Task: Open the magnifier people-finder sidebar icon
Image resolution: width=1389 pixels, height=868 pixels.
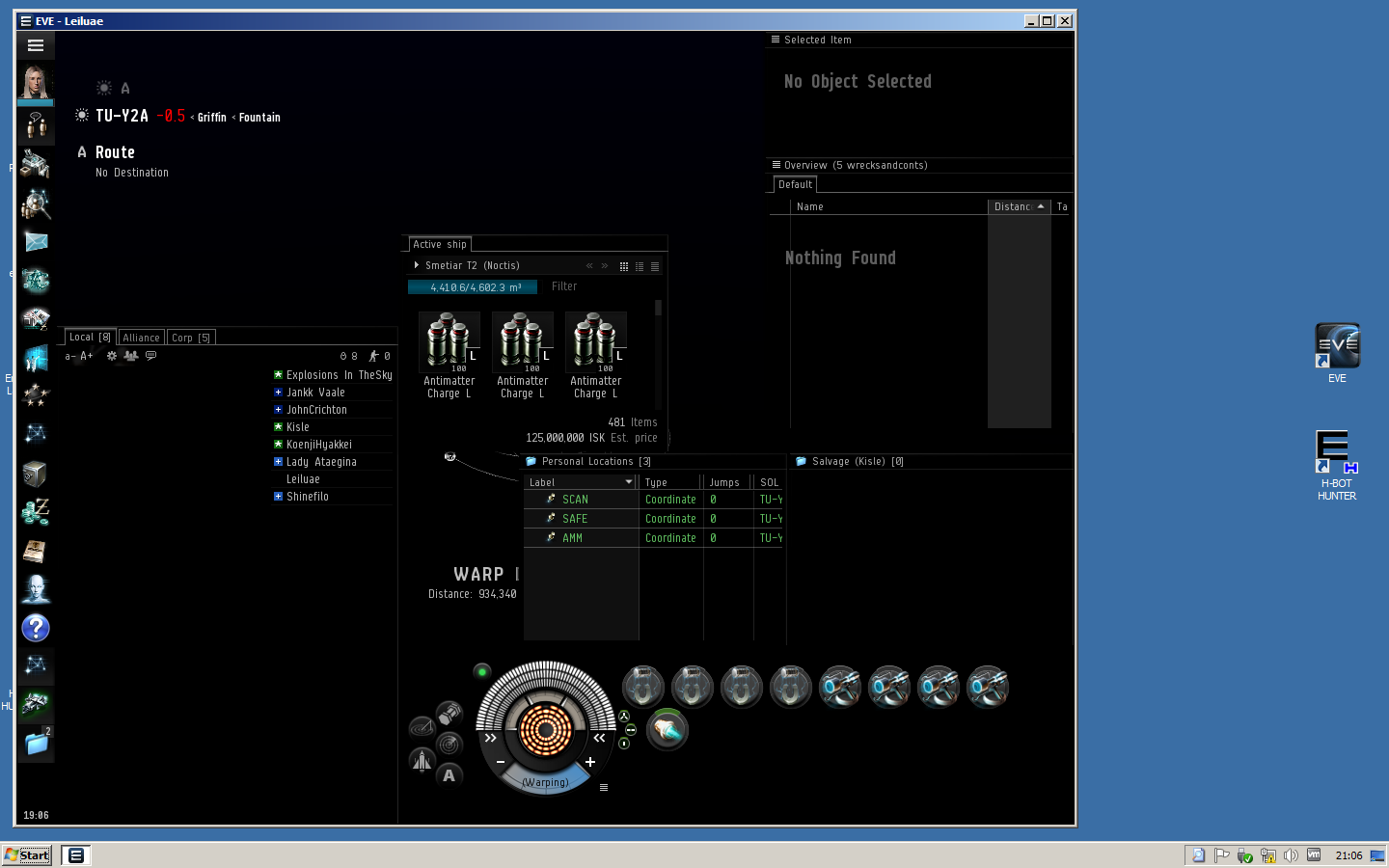Action: pos(36,203)
